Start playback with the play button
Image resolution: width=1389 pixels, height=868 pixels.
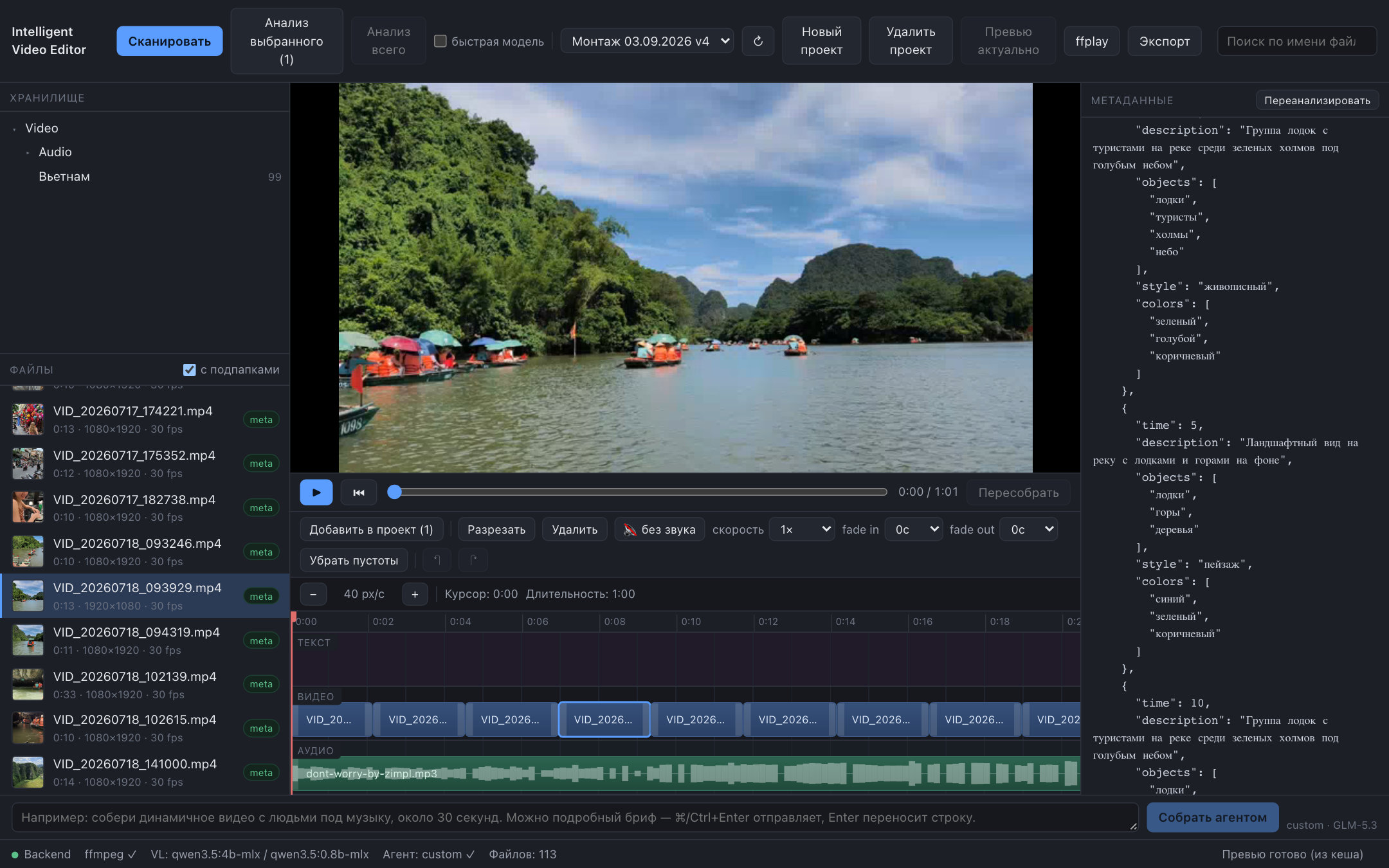(316, 493)
